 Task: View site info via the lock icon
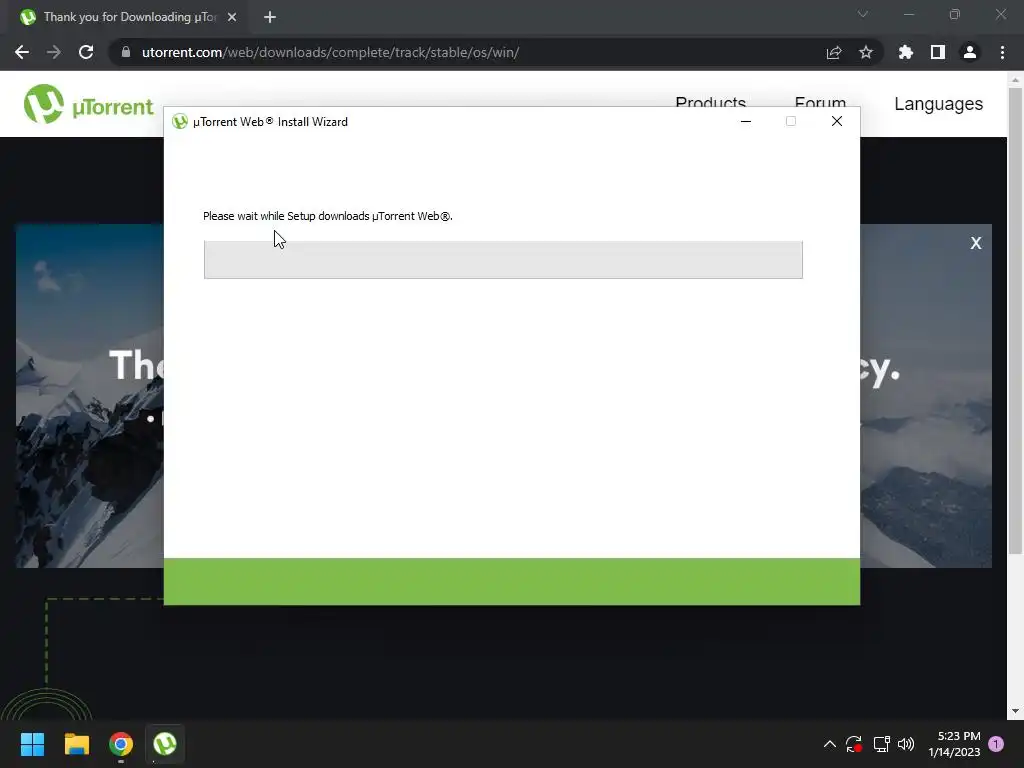[126, 52]
